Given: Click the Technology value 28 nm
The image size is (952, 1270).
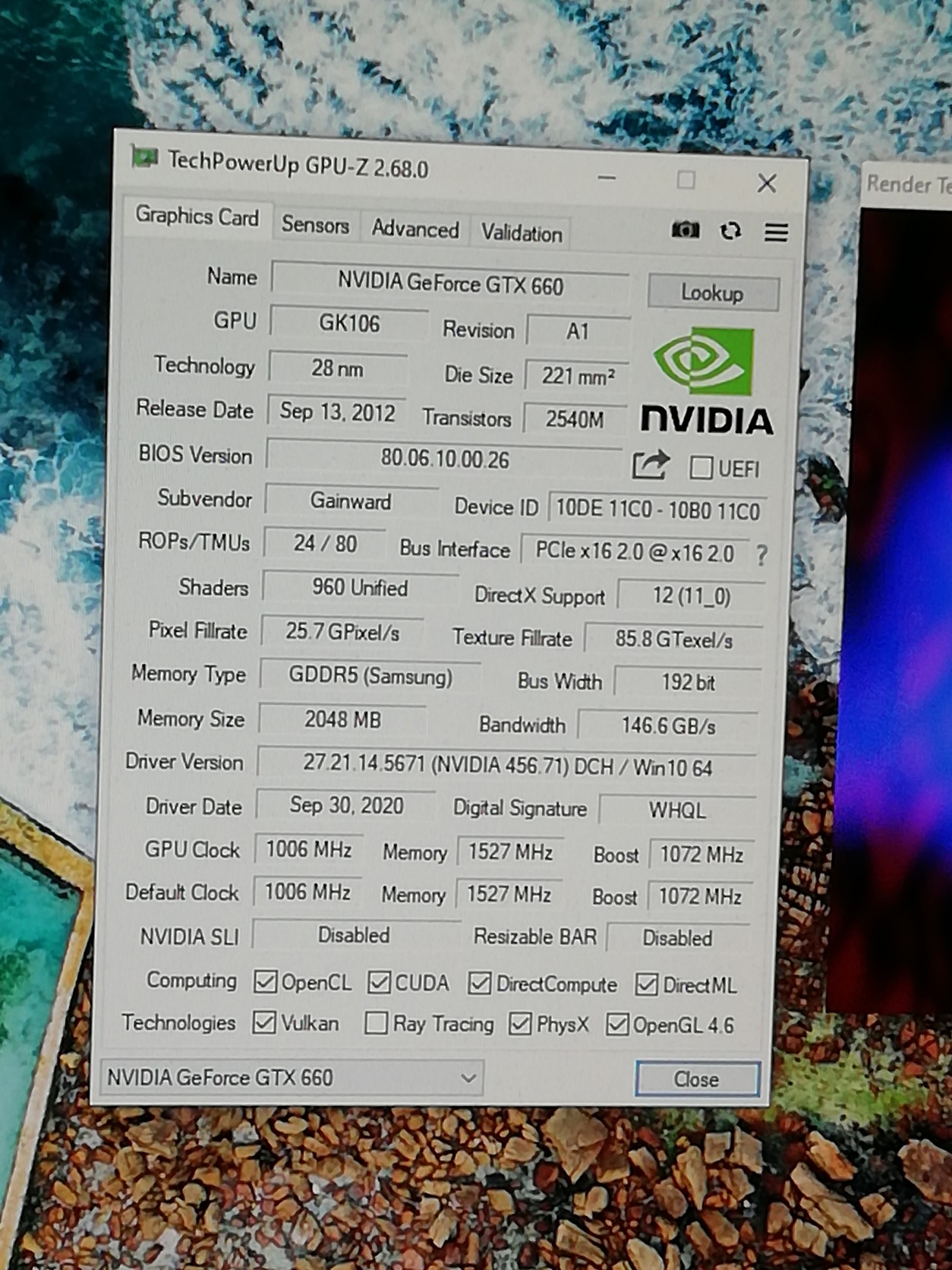Looking at the screenshot, I should pyautogui.click(x=337, y=368).
